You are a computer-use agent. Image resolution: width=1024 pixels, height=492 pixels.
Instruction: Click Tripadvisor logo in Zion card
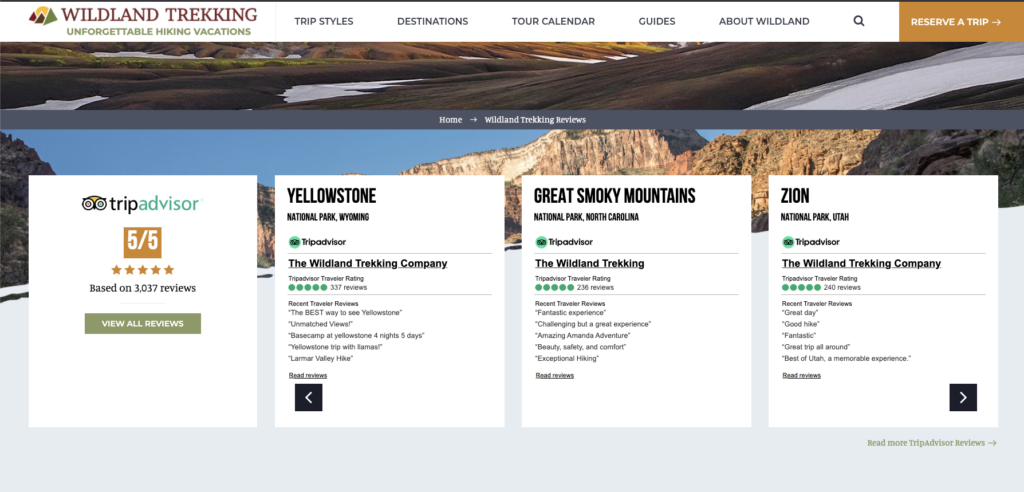coord(811,242)
